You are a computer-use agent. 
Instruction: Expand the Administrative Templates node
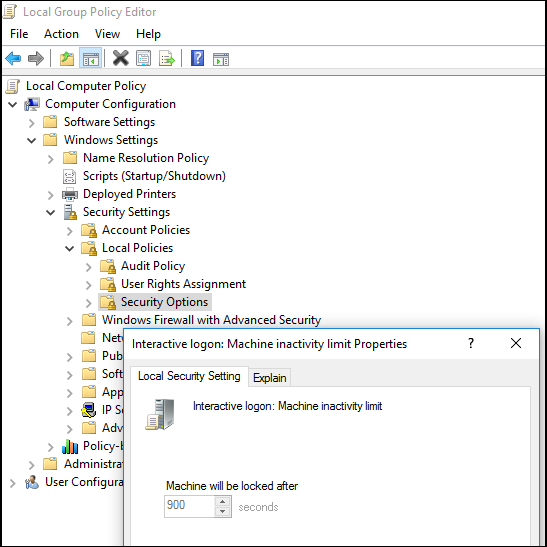[32, 465]
